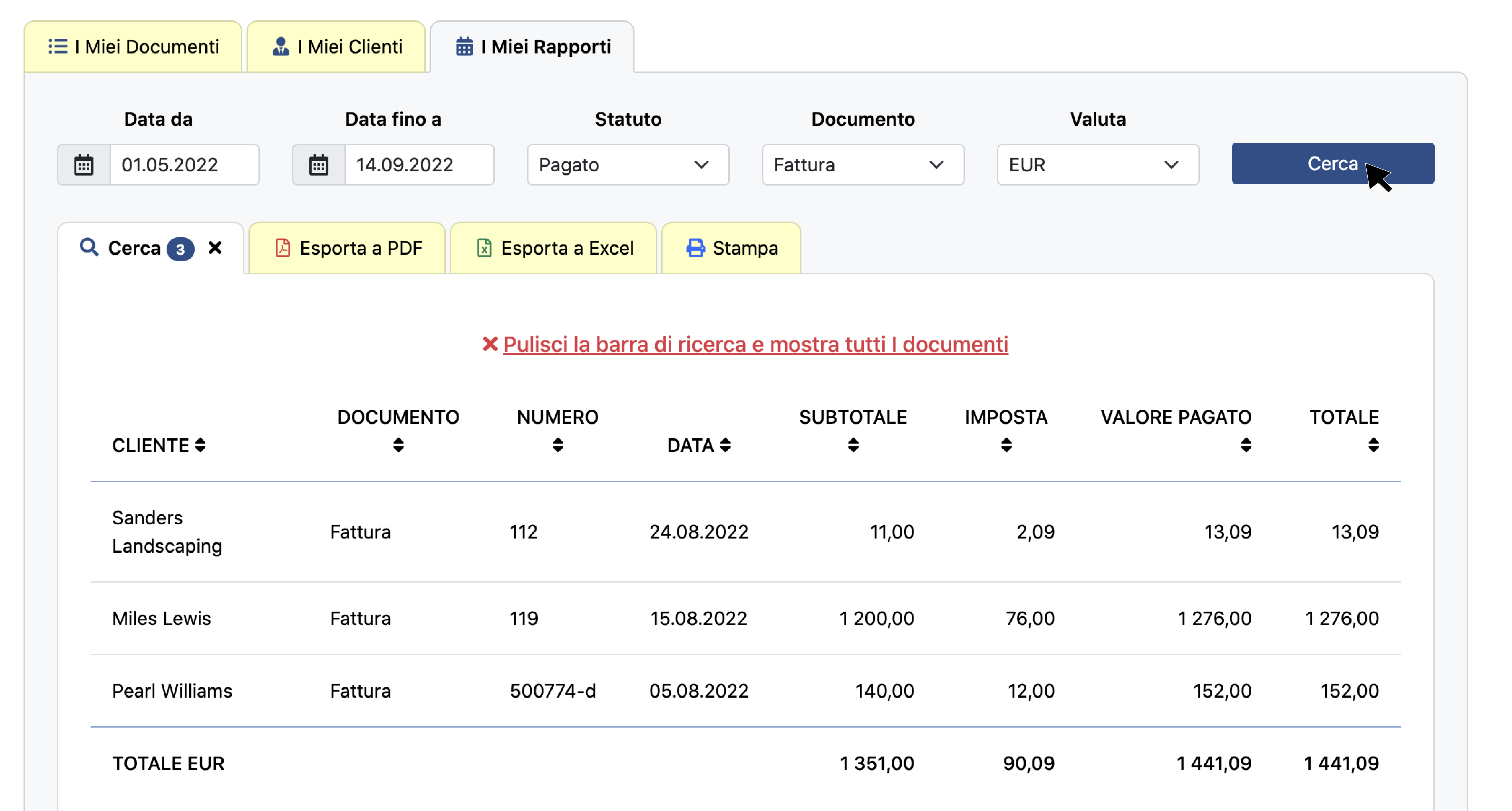1512x811 pixels.
Task: Click the tax sum 90,09
Action: pyautogui.click(x=1029, y=763)
